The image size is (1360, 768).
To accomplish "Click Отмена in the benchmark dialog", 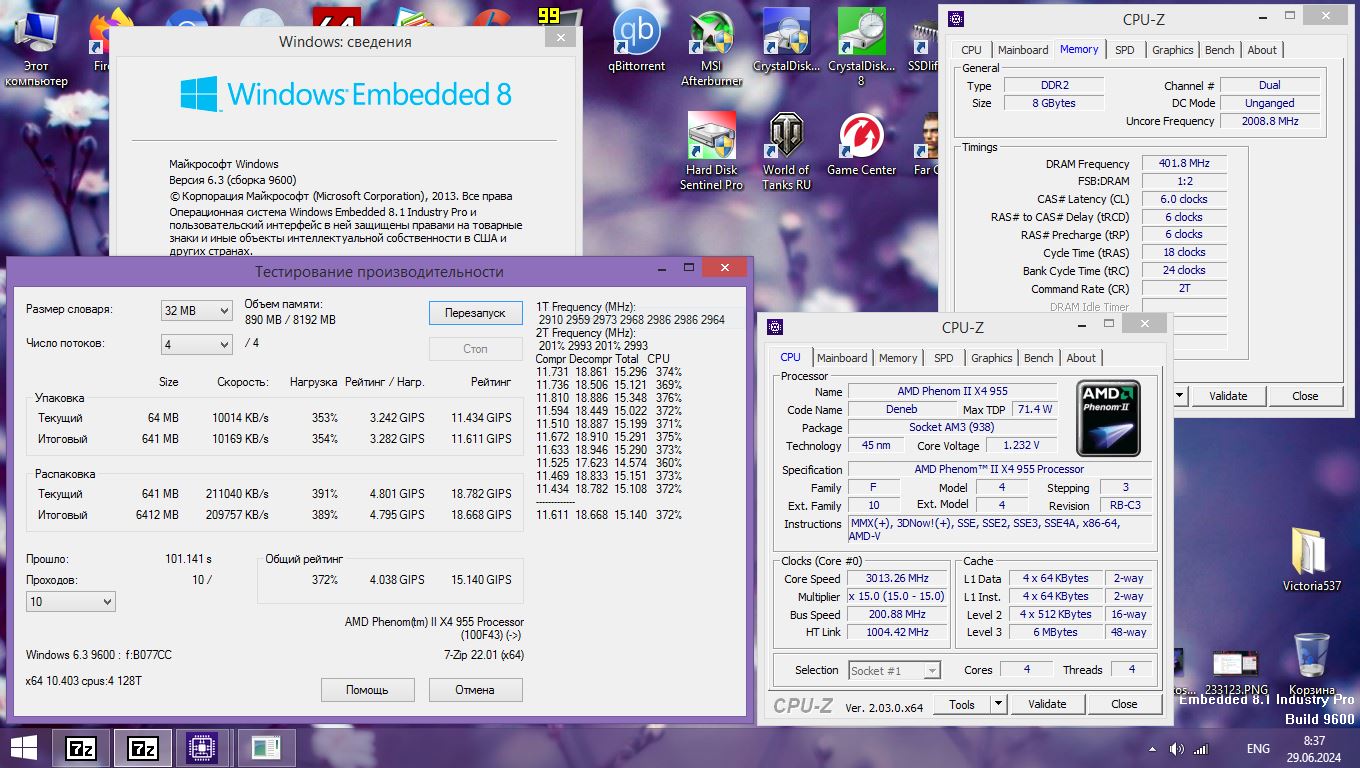I will (475, 689).
